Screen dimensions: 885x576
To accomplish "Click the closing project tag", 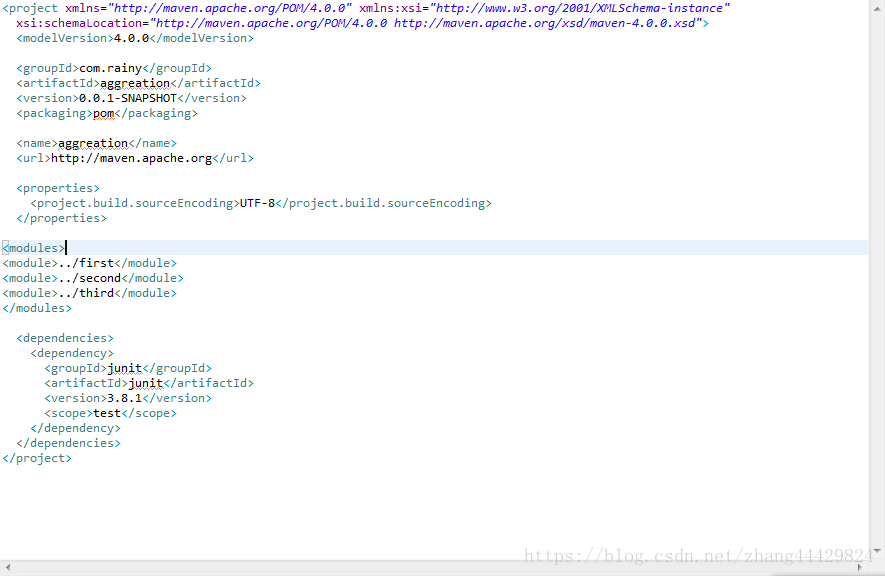I will click(37, 458).
